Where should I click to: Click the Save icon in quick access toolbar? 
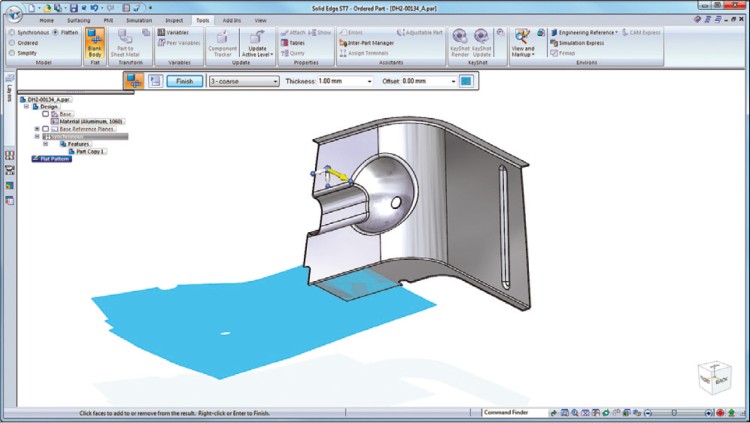pos(73,7)
